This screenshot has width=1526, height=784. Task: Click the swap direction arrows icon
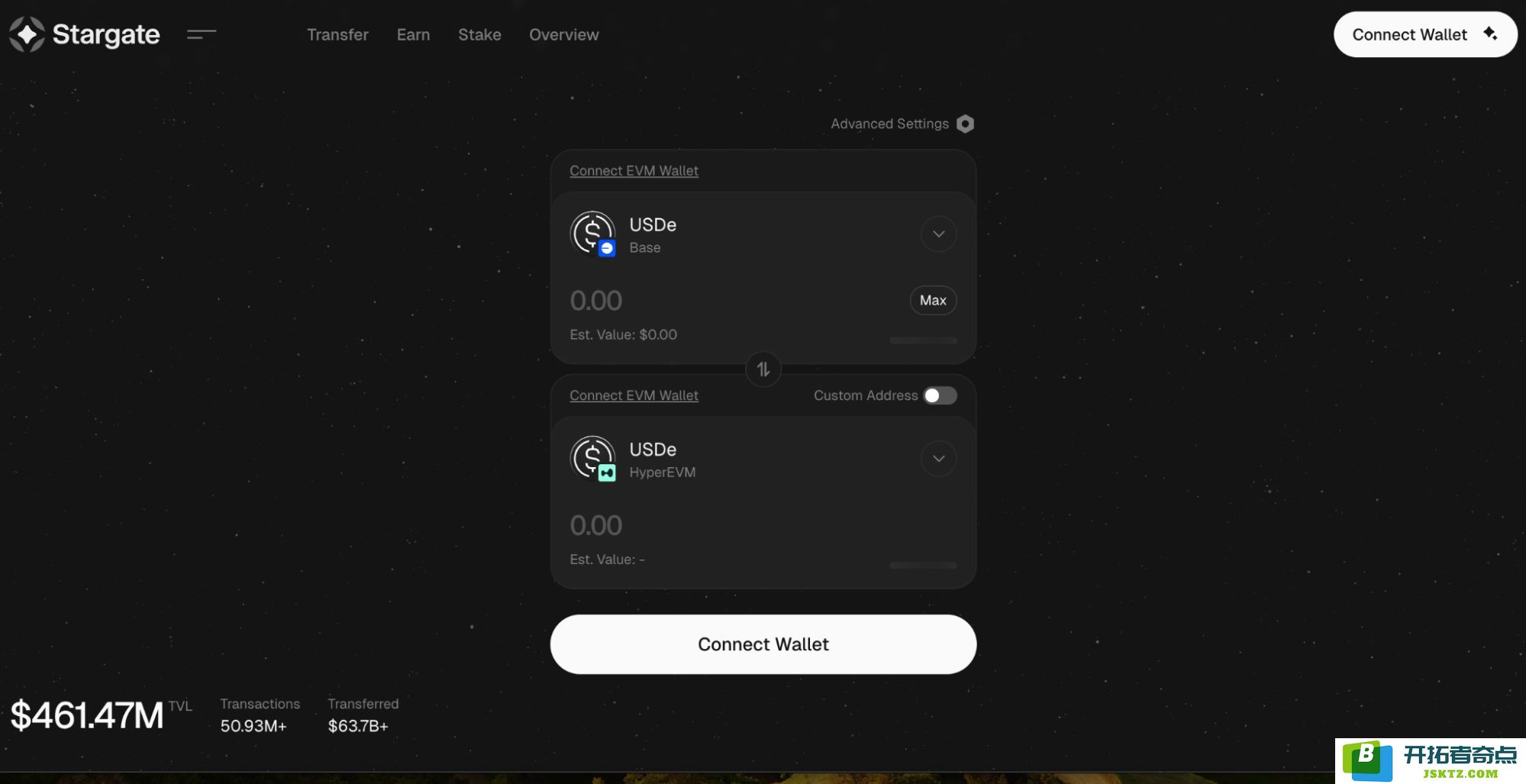coord(763,369)
